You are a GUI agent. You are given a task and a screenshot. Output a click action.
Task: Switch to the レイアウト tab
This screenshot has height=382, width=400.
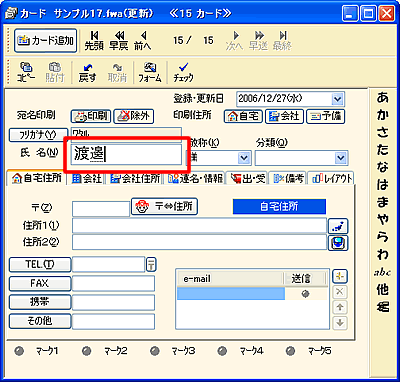pyautogui.click(x=331, y=179)
